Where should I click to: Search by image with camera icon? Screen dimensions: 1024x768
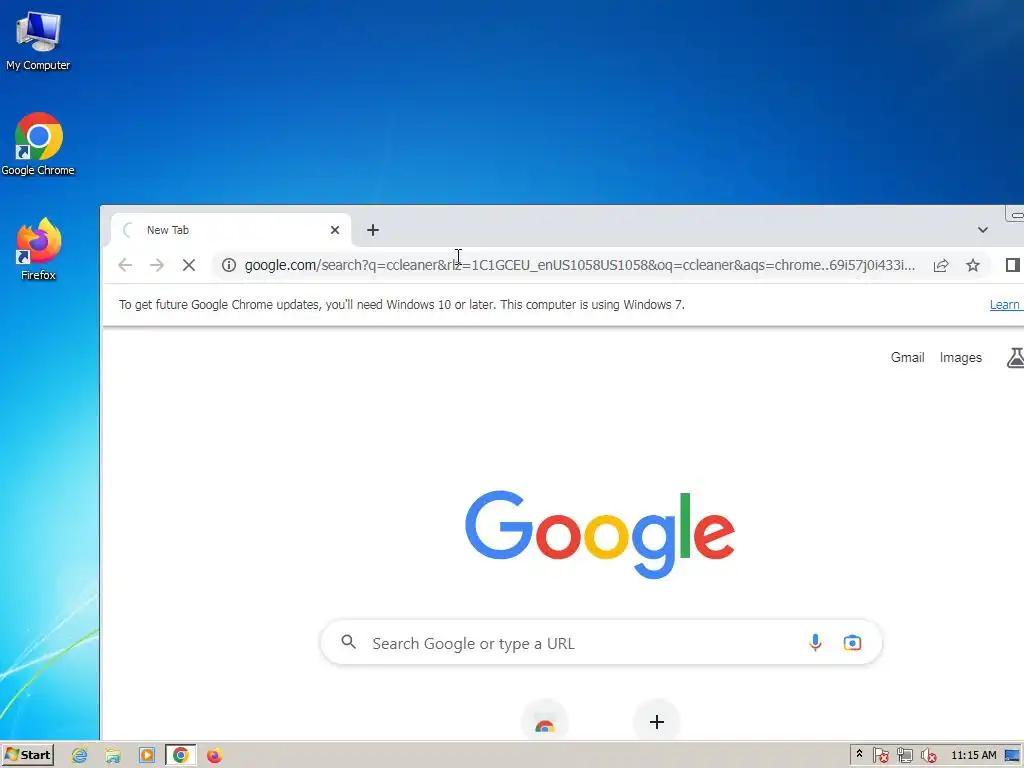(x=852, y=643)
